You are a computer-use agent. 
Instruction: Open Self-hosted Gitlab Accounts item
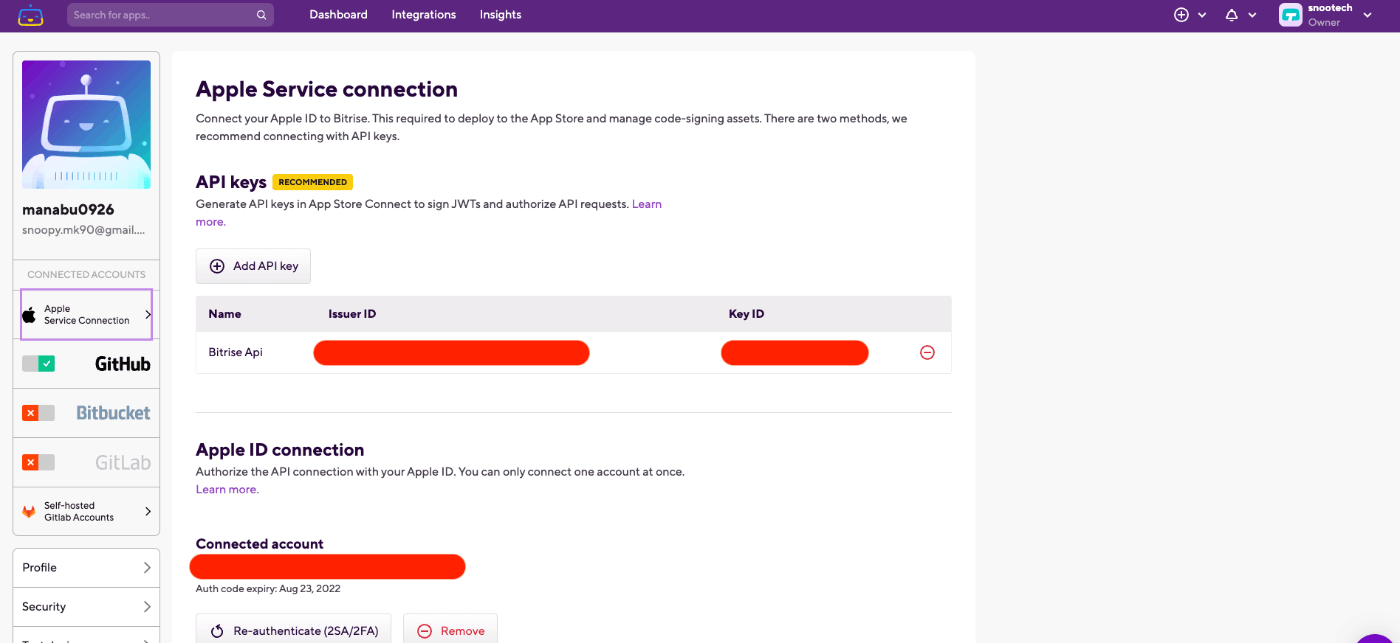click(86, 511)
